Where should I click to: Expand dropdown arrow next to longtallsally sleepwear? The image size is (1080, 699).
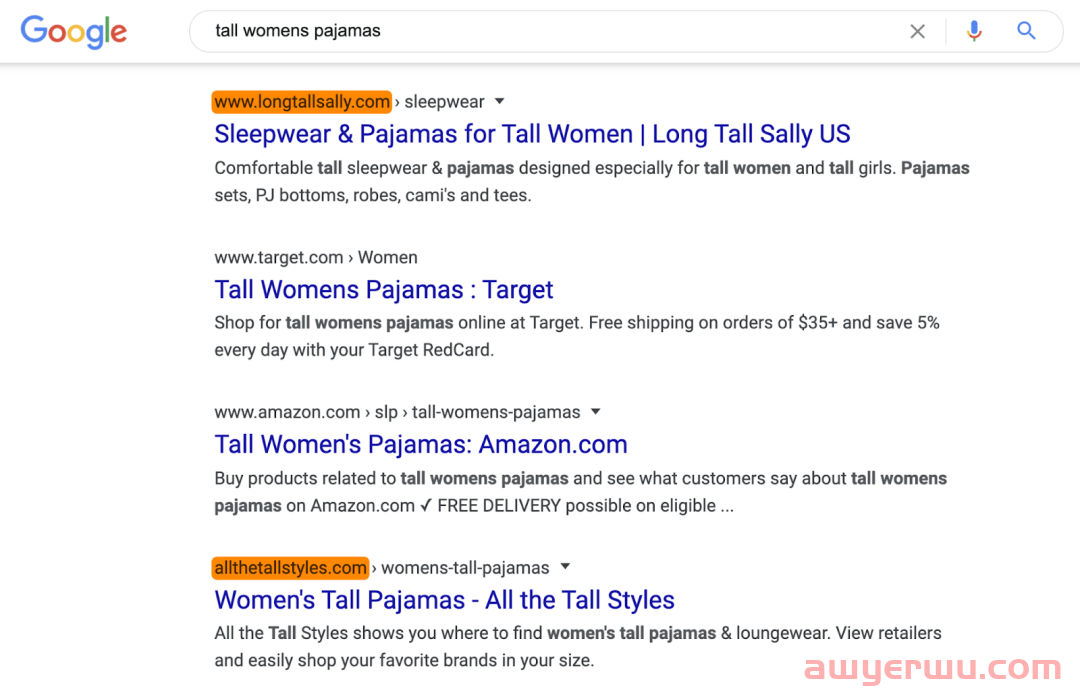pyautogui.click(x=499, y=101)
